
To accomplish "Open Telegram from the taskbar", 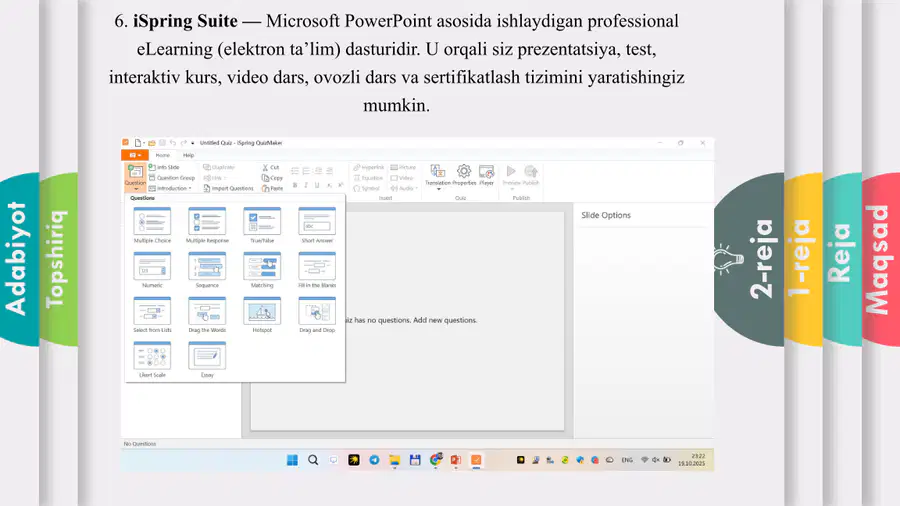I will pos(374,460).
